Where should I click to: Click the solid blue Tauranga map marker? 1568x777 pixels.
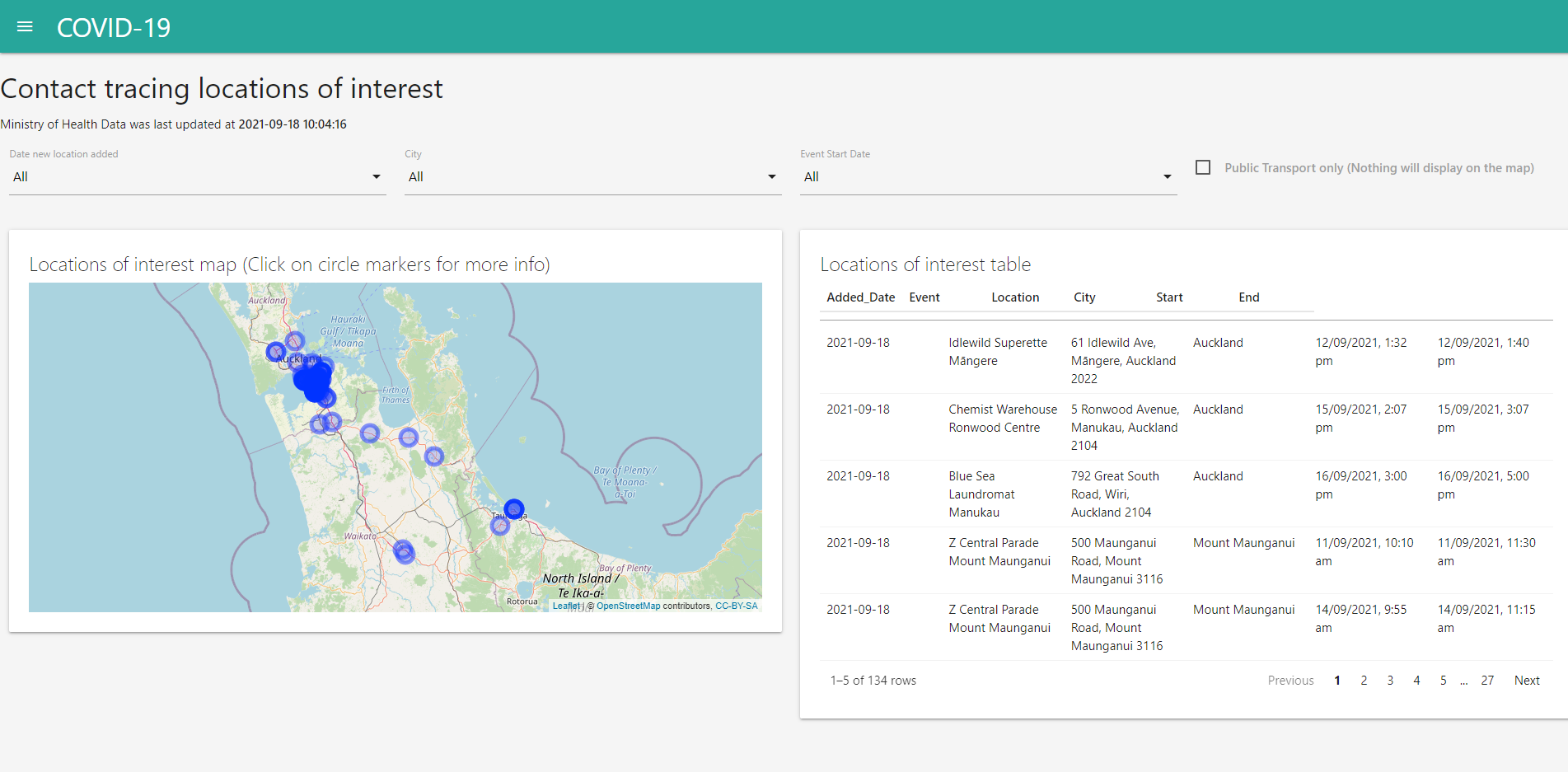click(513, 509)
